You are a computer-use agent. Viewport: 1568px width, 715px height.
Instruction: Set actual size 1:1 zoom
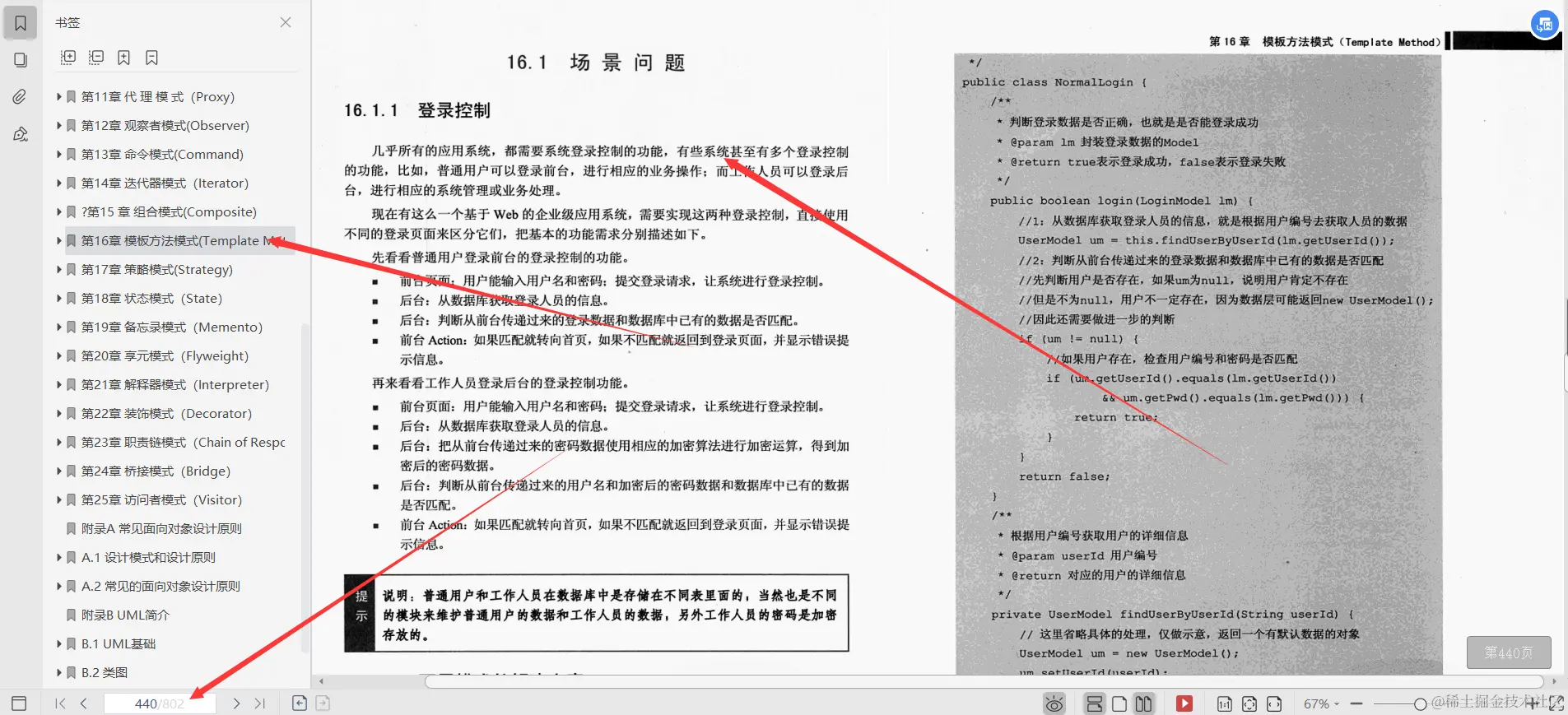tap(1225, 703)
